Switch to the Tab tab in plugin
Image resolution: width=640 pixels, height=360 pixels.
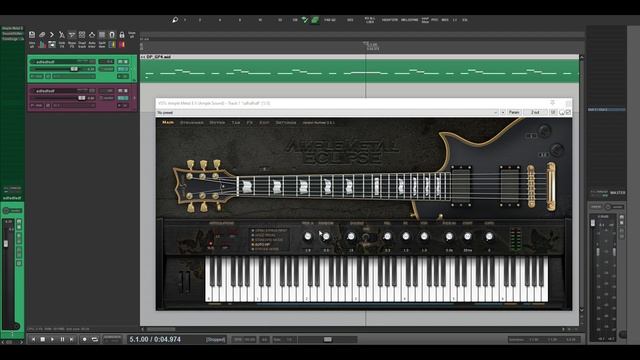tap(236, 122)
